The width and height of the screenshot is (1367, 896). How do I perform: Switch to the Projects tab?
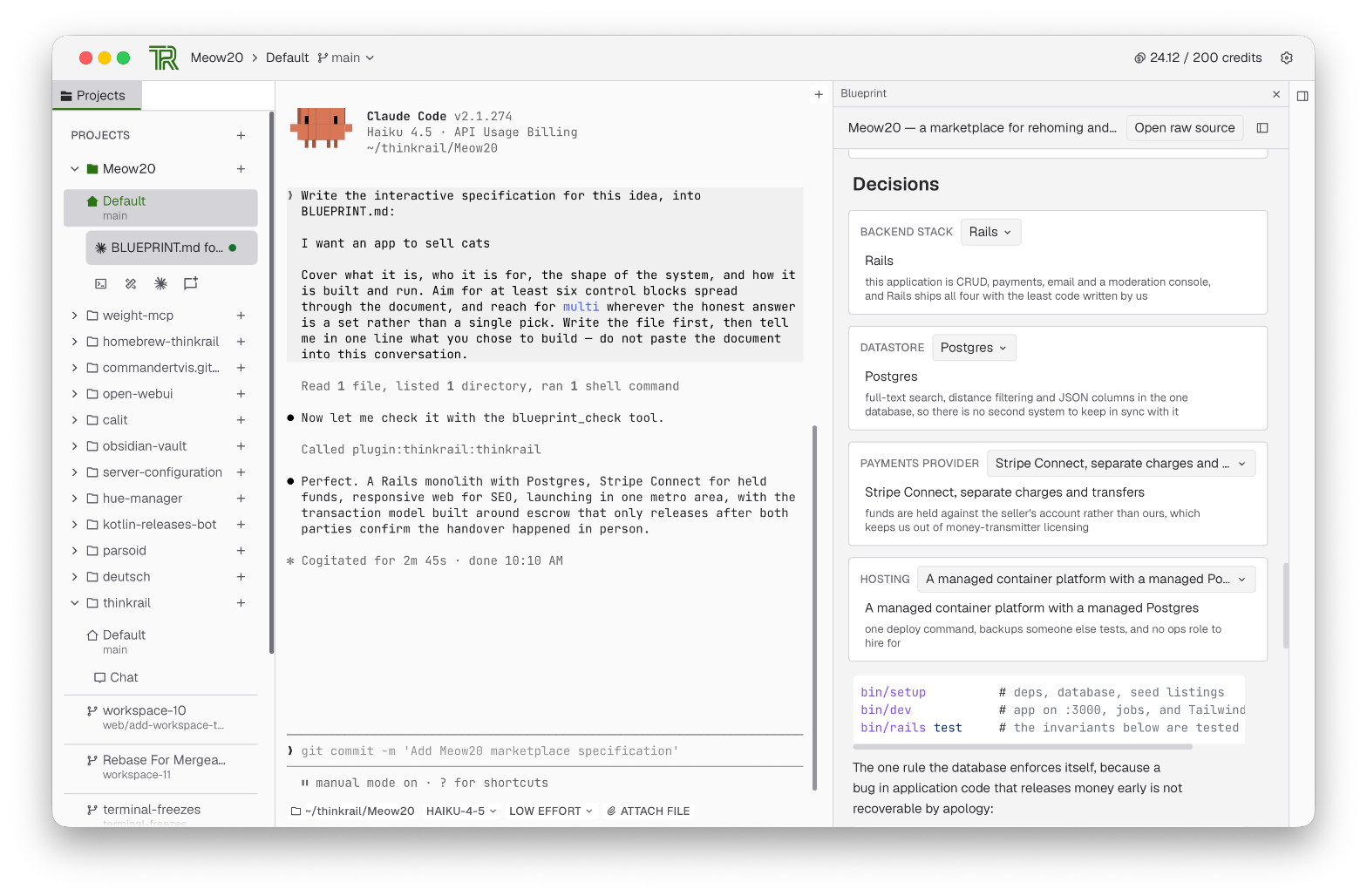tap(97, 96)
